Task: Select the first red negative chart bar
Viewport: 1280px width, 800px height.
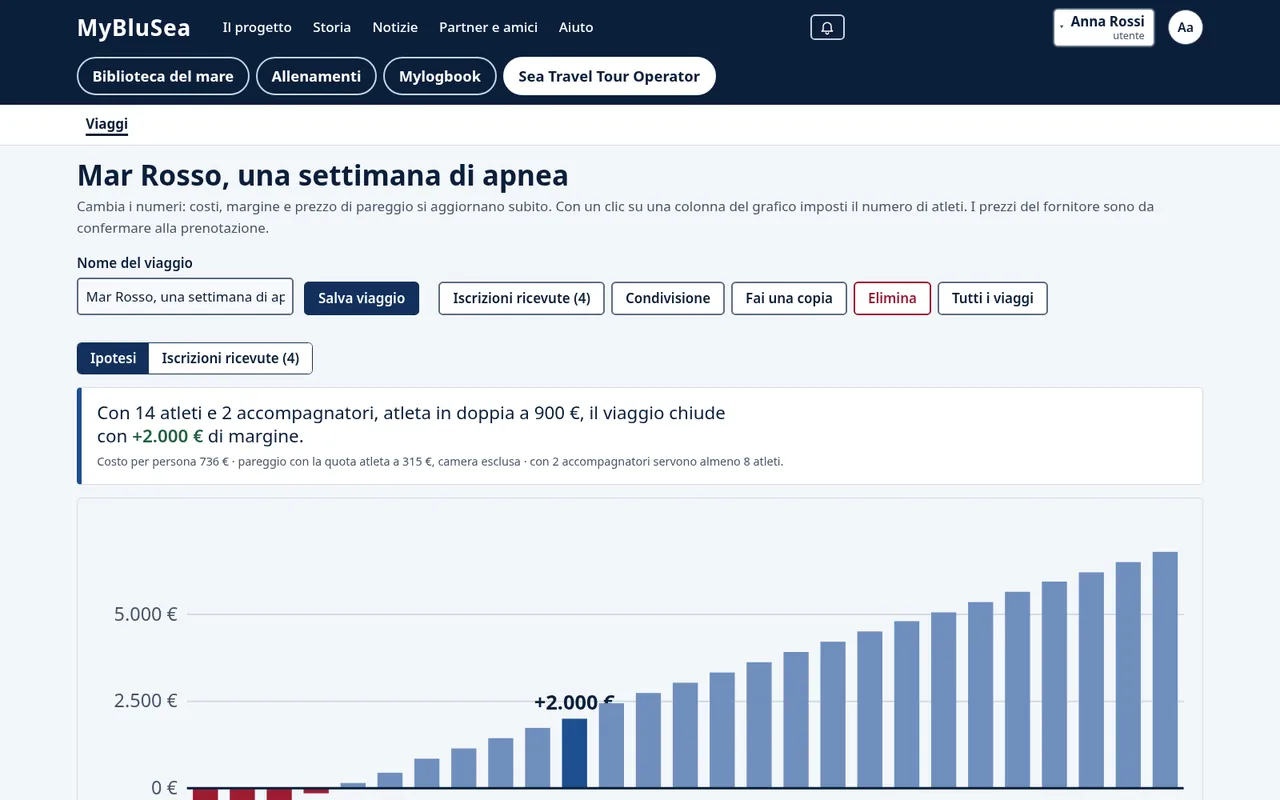Action: pos(205,794)
